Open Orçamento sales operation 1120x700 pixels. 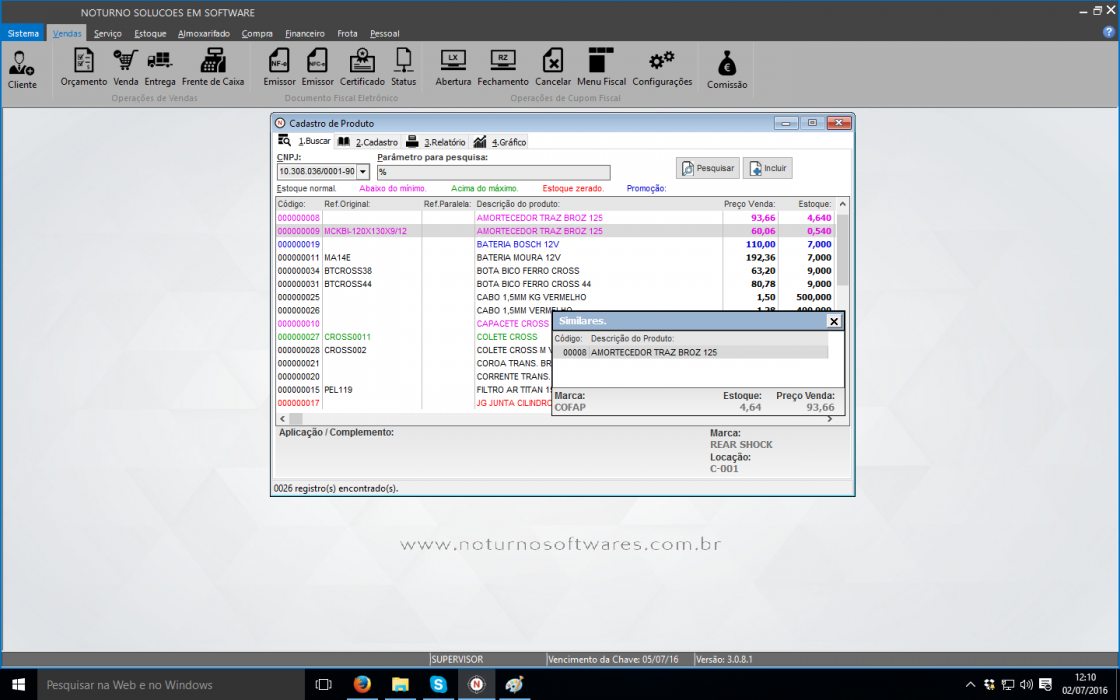pyautogui.click(x=84, y=68)
